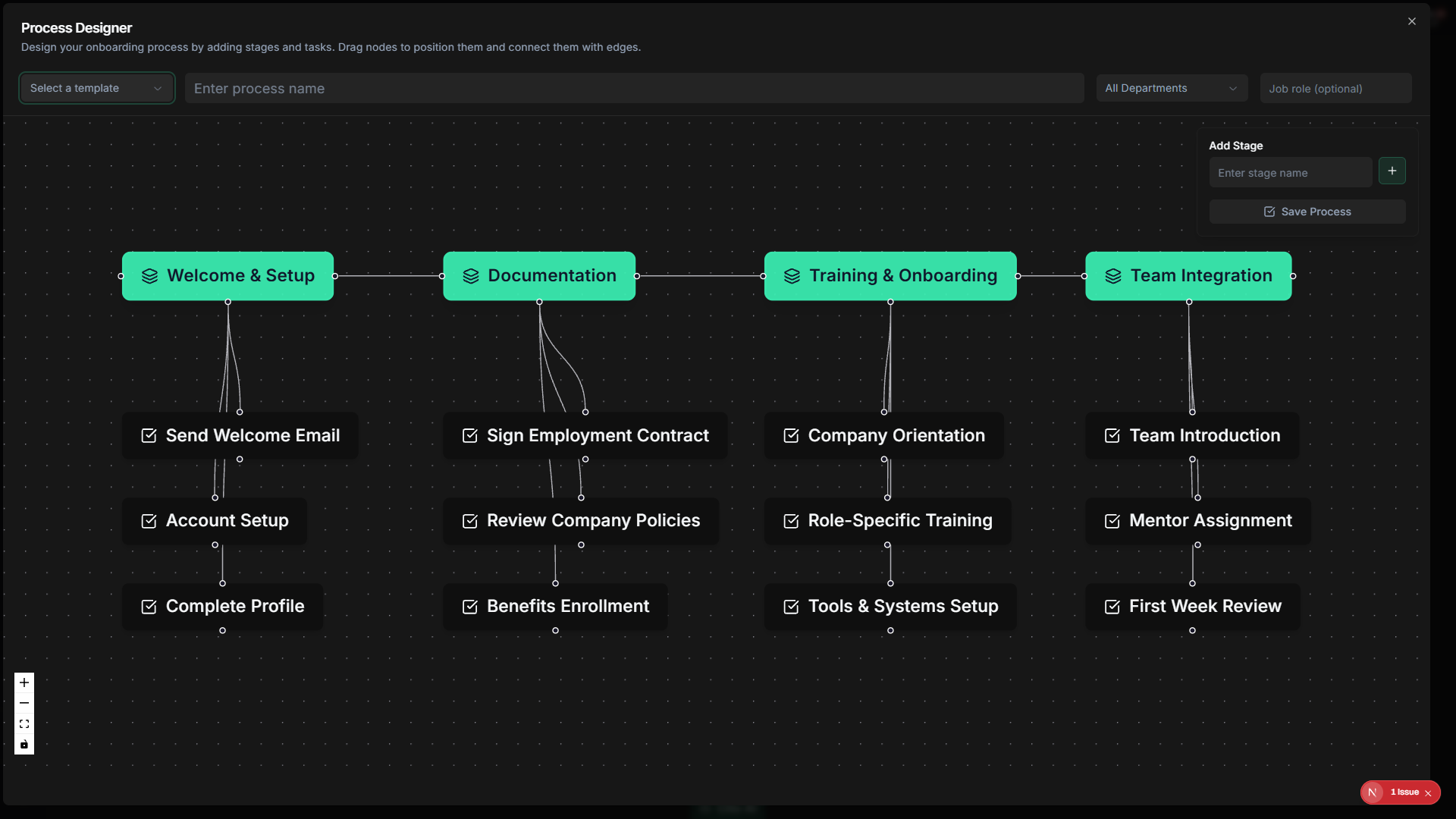
Task: Dismiss the 1 Issue notification badge
Action: point(1429,792)
